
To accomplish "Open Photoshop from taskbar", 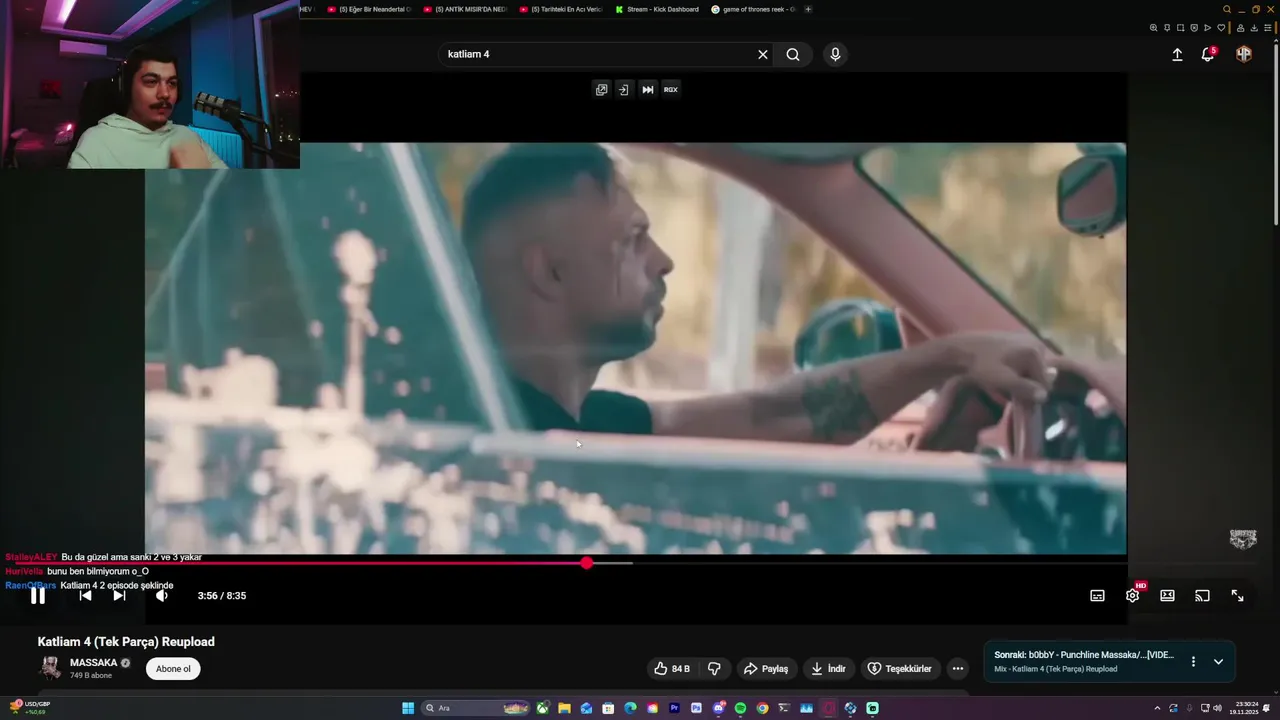I will pyautogui.click(x=696, y=708).
